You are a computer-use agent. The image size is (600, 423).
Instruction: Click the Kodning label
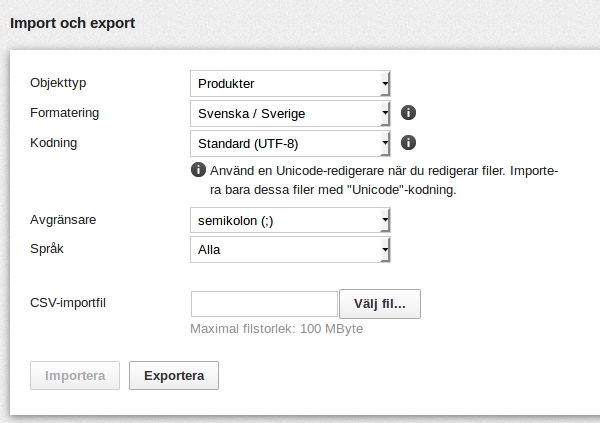coord(54,142)
